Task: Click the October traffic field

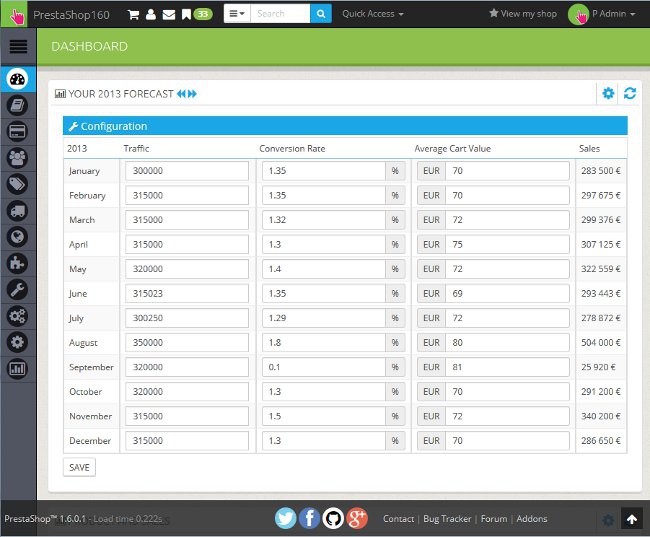Action: 187,392
